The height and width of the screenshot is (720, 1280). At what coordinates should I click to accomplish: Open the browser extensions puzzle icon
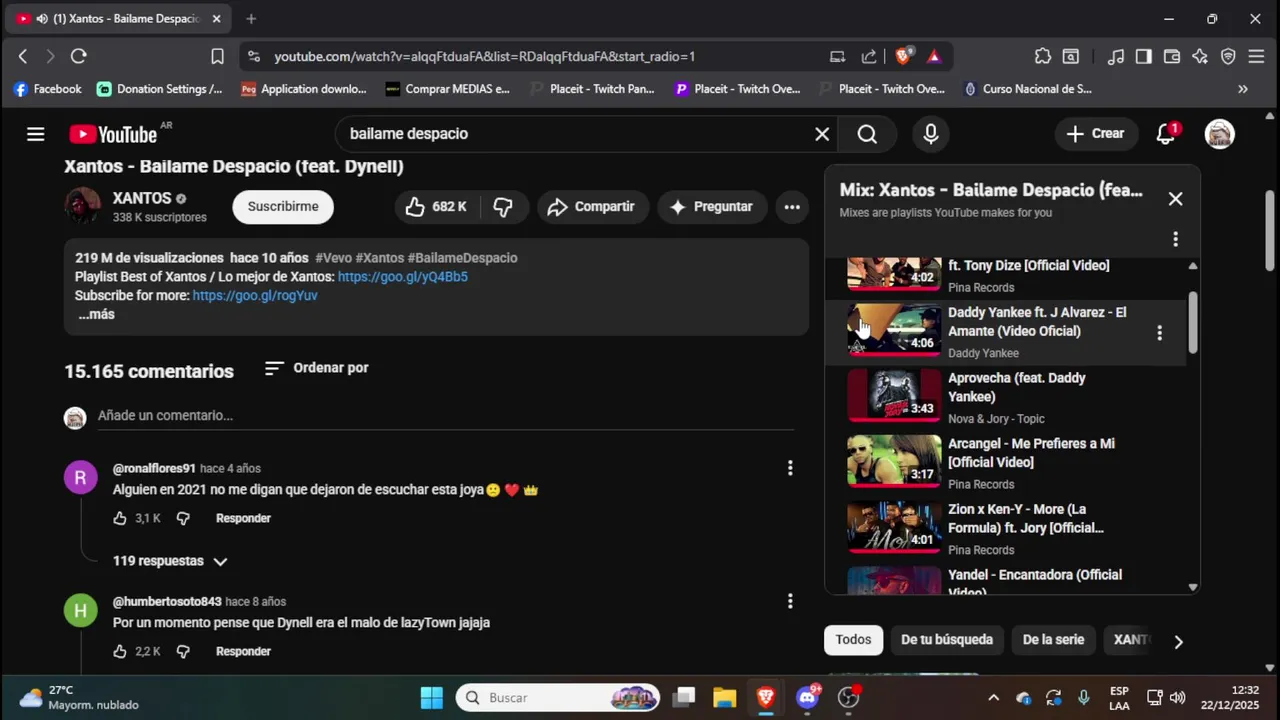coord(1043,57)
